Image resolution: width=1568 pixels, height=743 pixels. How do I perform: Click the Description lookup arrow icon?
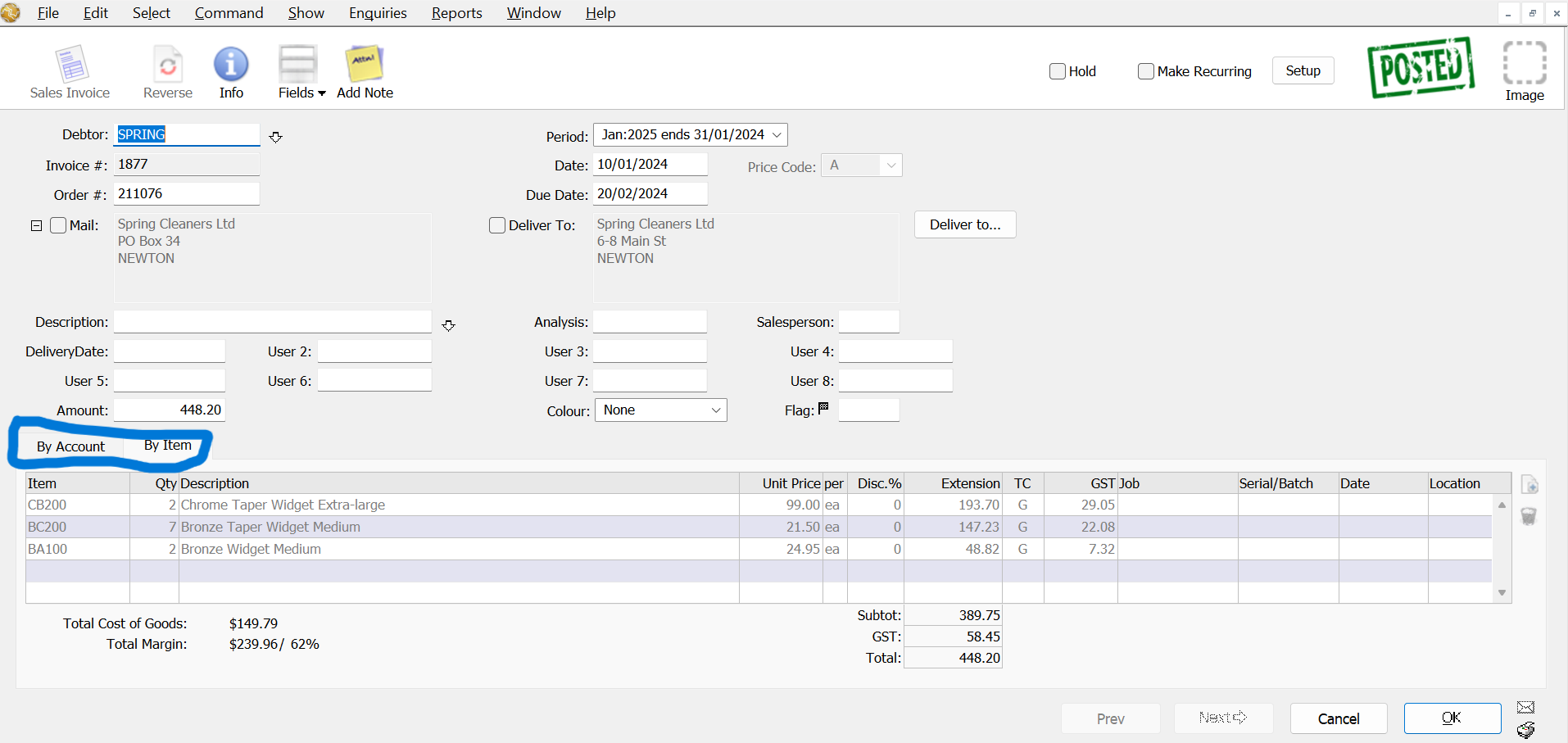448,325
